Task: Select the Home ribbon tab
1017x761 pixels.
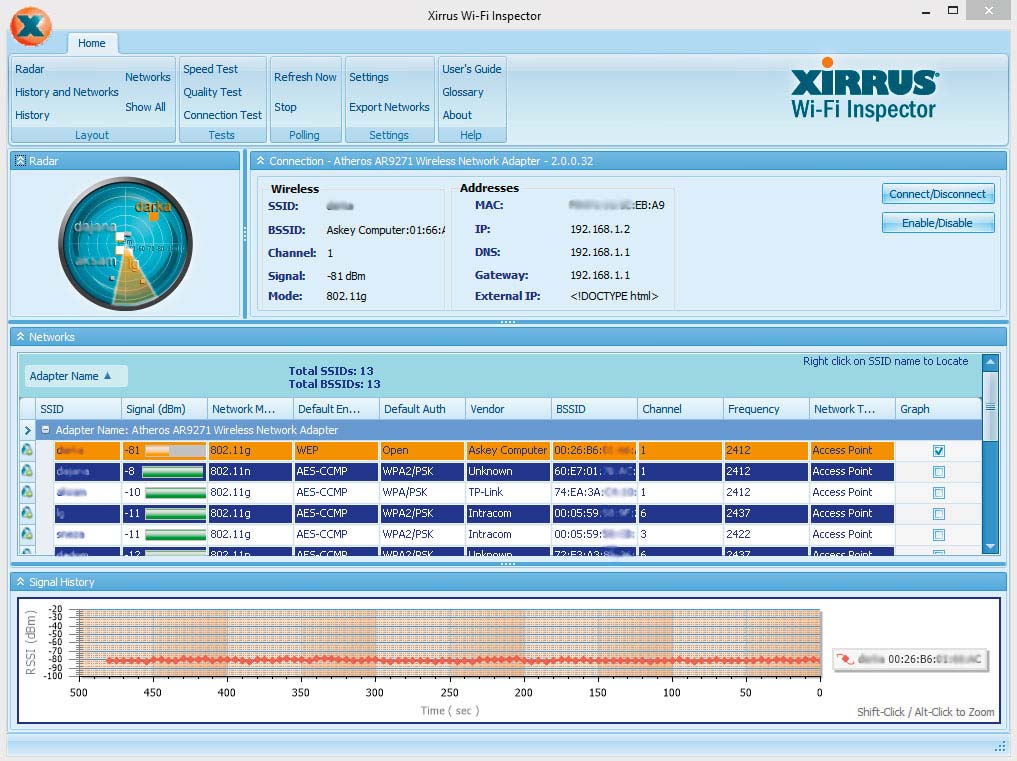Action: (91, 43)
